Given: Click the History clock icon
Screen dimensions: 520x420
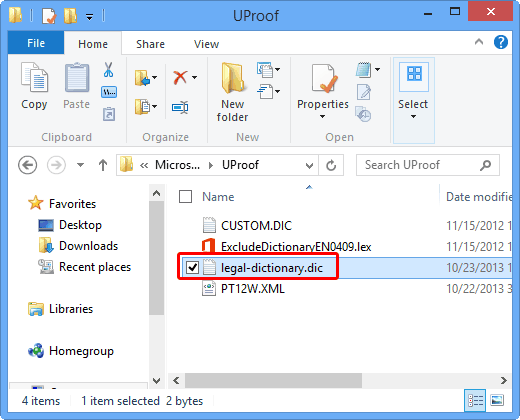Looking at the screenshot, I should [363, 114].
